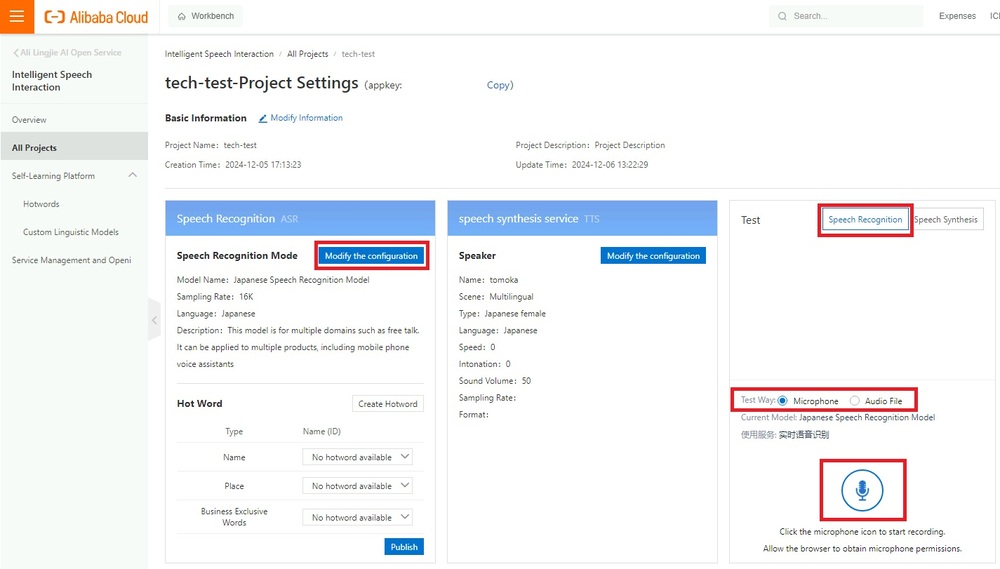Open the Name hotword dropdown
This screenshot has width=1000, height=569.
pos(357,457)
